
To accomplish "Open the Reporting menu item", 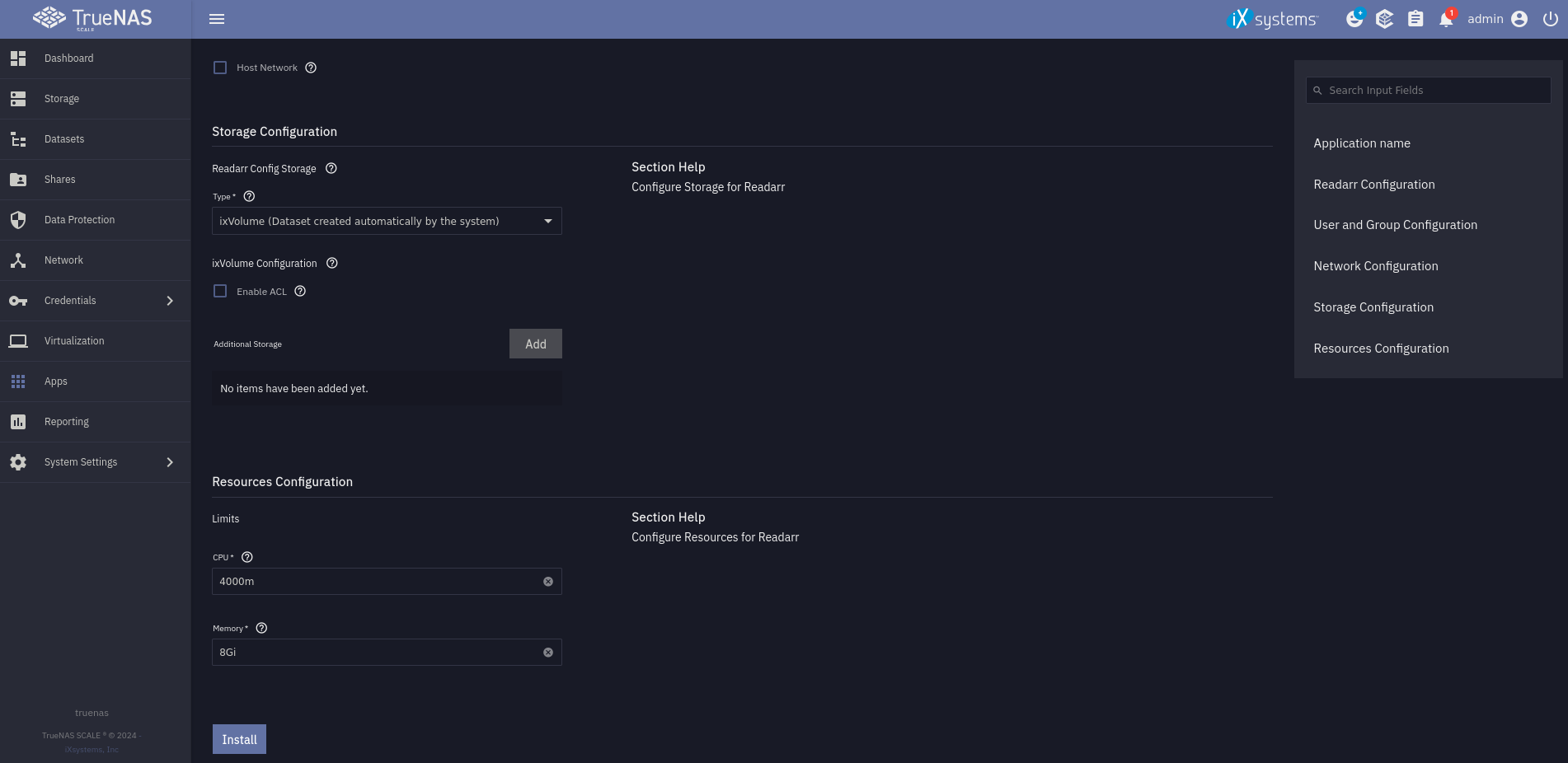I will 96,422.
